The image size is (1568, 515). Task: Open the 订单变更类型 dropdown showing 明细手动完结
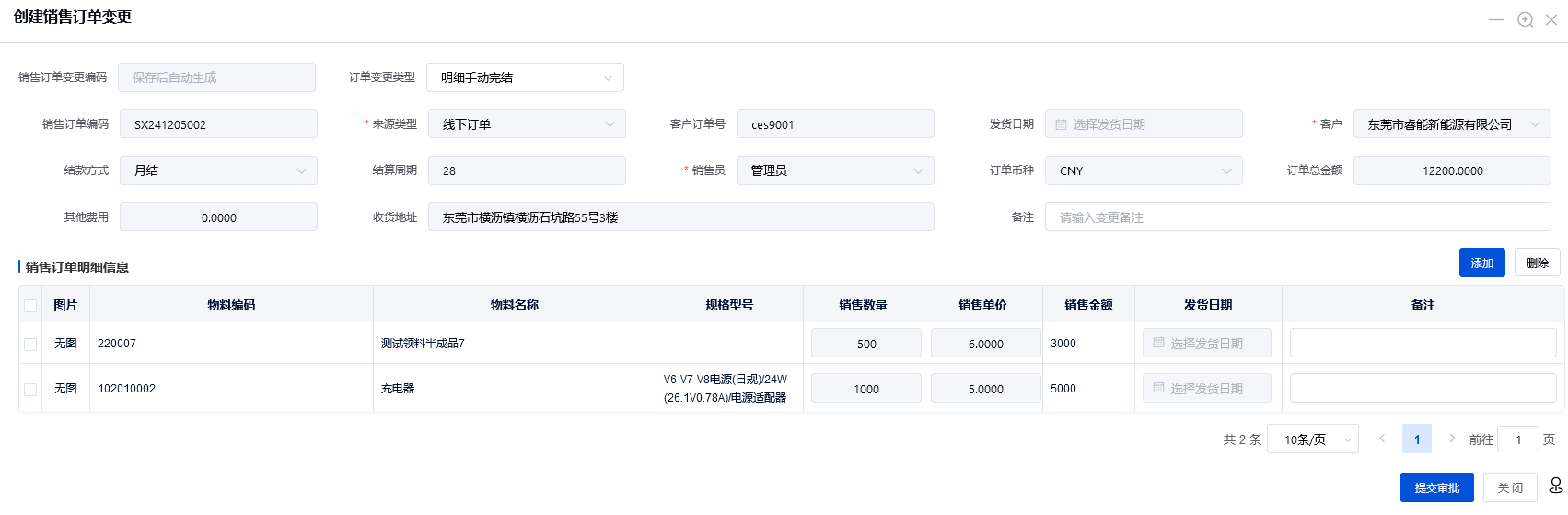point(525,77)
